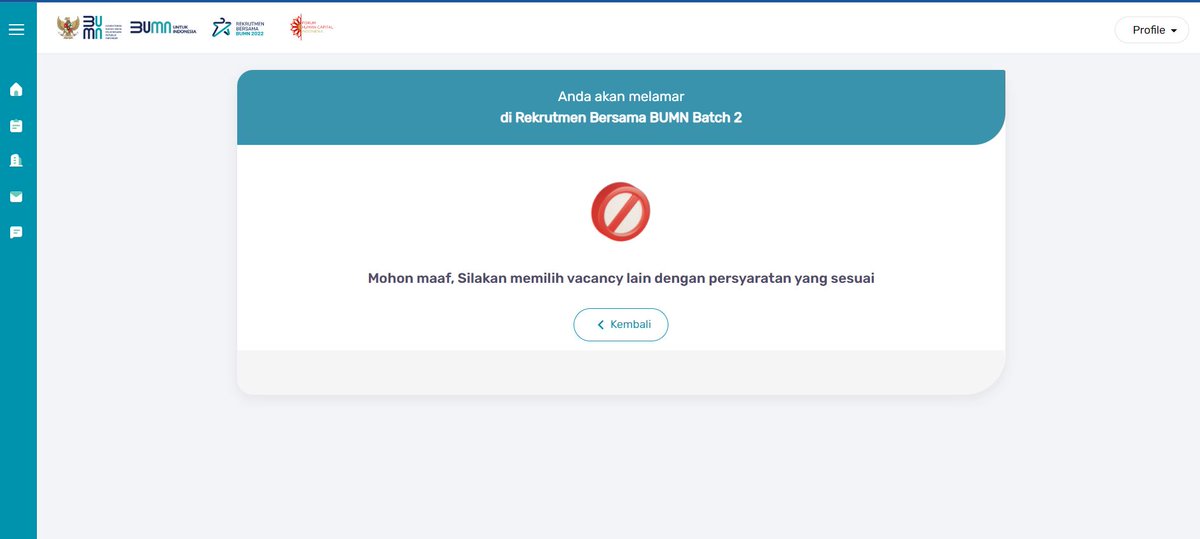
Task: Expand the Profile dropdown
Action: (x=1152, y=30)
